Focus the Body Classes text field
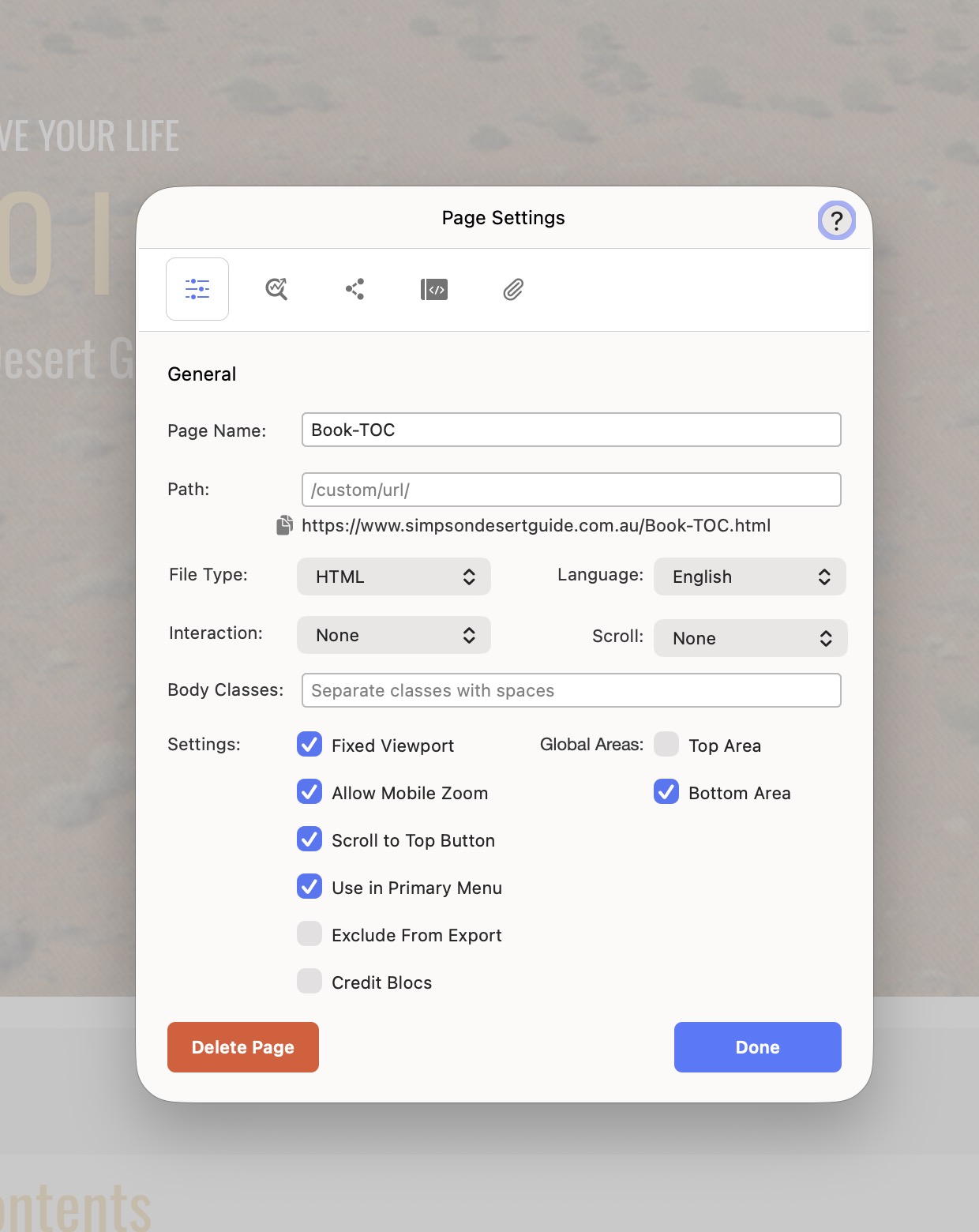The image size is (979, 1232). click(x=571, y=690)
